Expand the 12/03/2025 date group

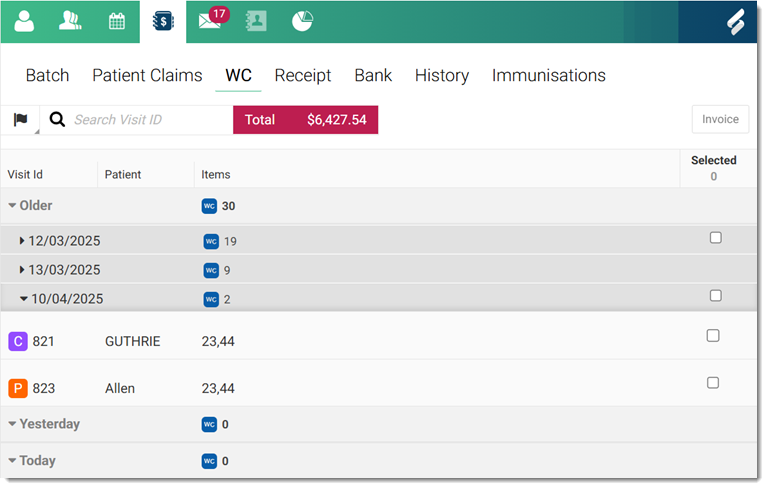coord(22,241)
